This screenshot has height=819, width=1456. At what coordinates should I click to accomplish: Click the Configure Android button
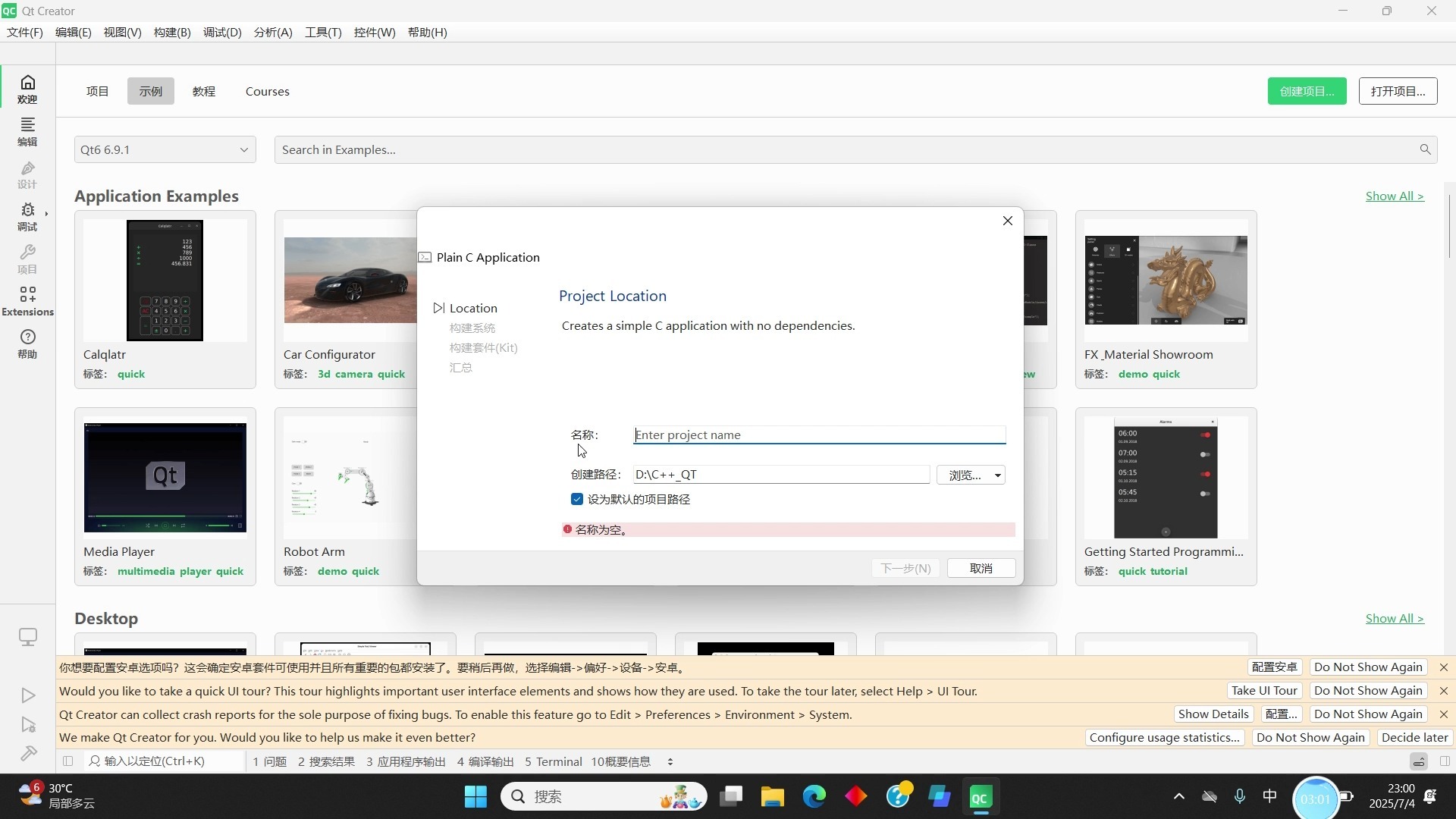click(x=1275, y=667)
